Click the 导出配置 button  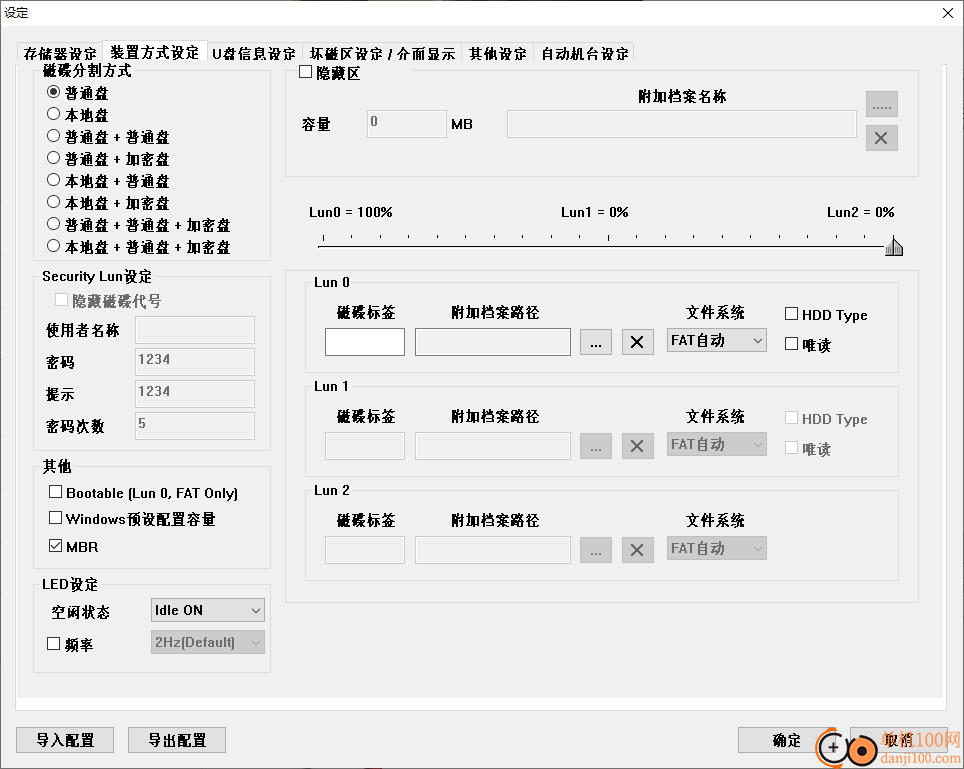point(177,740)
